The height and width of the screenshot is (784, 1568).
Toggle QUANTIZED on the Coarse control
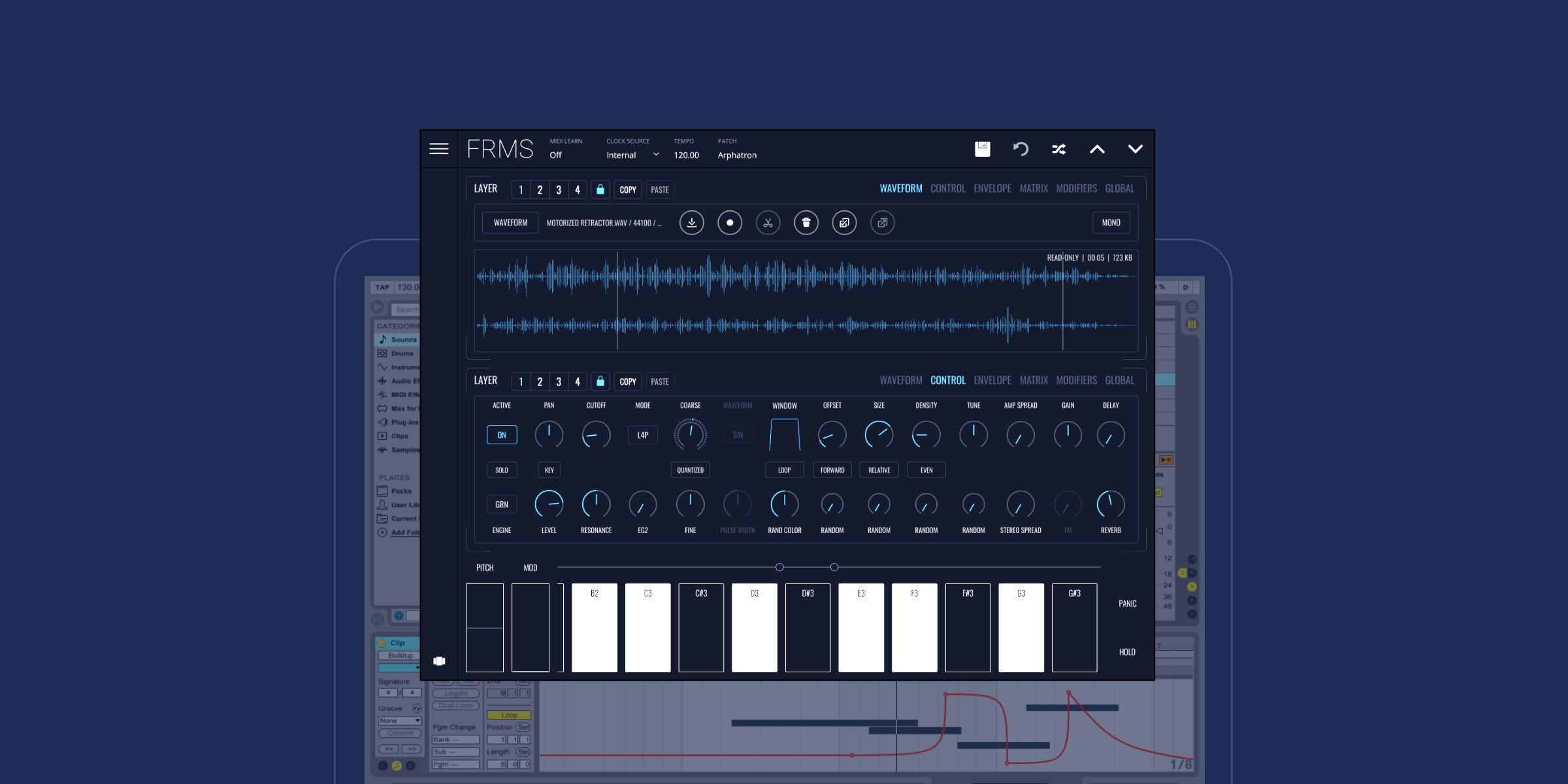click(690, 470)
